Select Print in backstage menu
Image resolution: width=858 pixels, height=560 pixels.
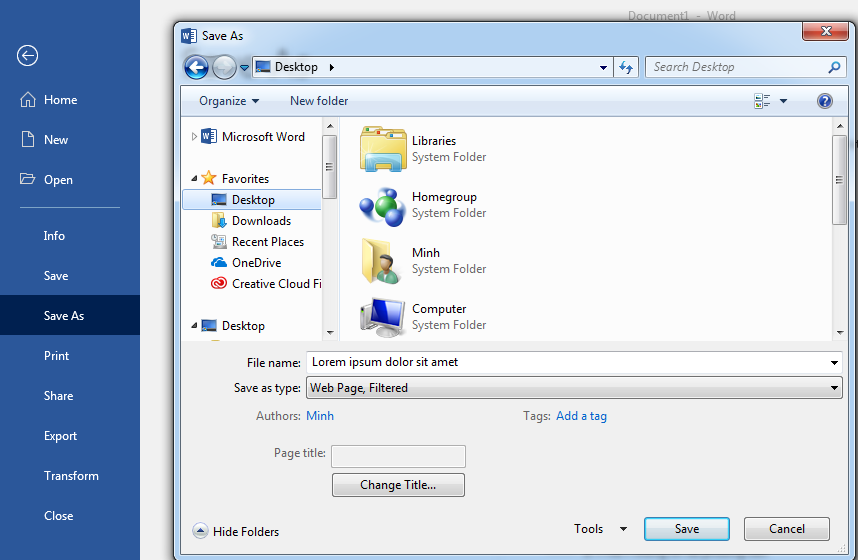click(56, 355)
